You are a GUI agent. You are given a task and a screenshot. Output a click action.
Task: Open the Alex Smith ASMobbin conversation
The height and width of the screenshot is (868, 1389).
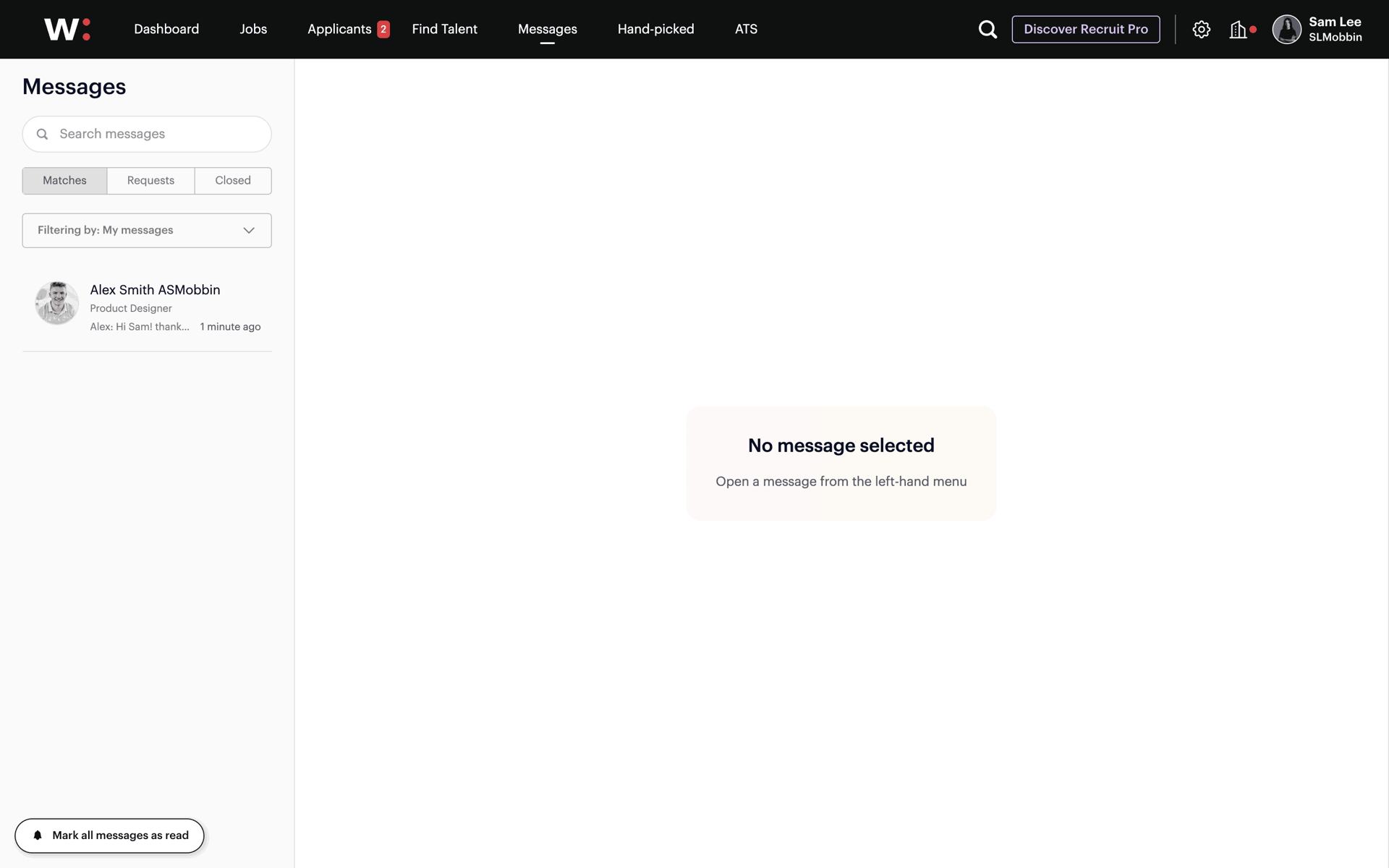pyautogui.click(x=147, y=307)
